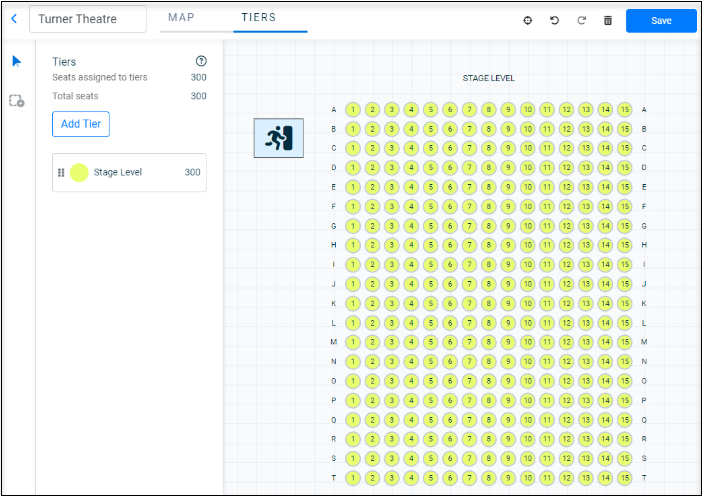The height and width of the screenshot is (496, 702).
Task: Switch to the MAP tab
Action: [181, 17]
